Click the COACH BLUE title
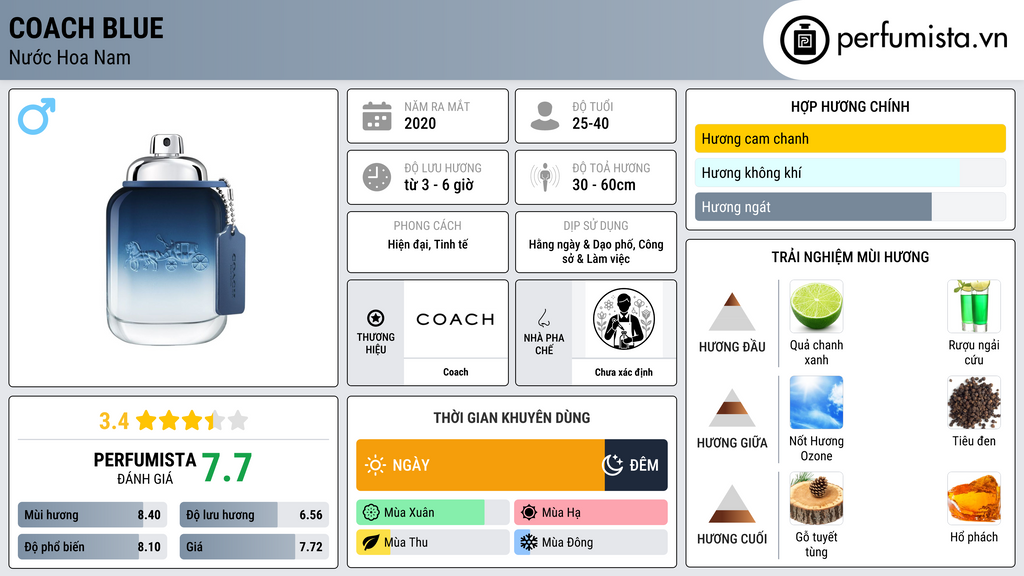The height and width of the screenshot is (576, 1024). point(86,28)
